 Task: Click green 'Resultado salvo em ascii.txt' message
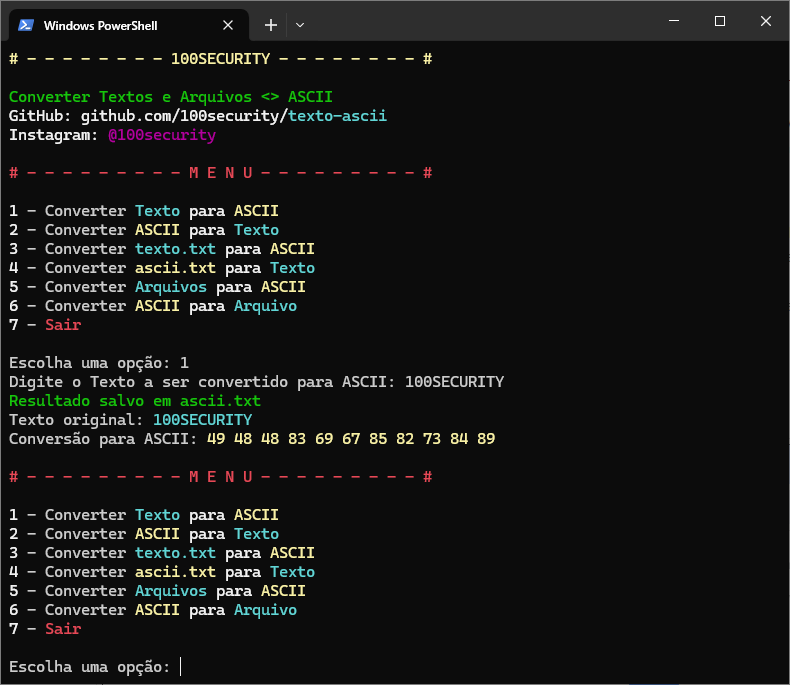point(135,401)
